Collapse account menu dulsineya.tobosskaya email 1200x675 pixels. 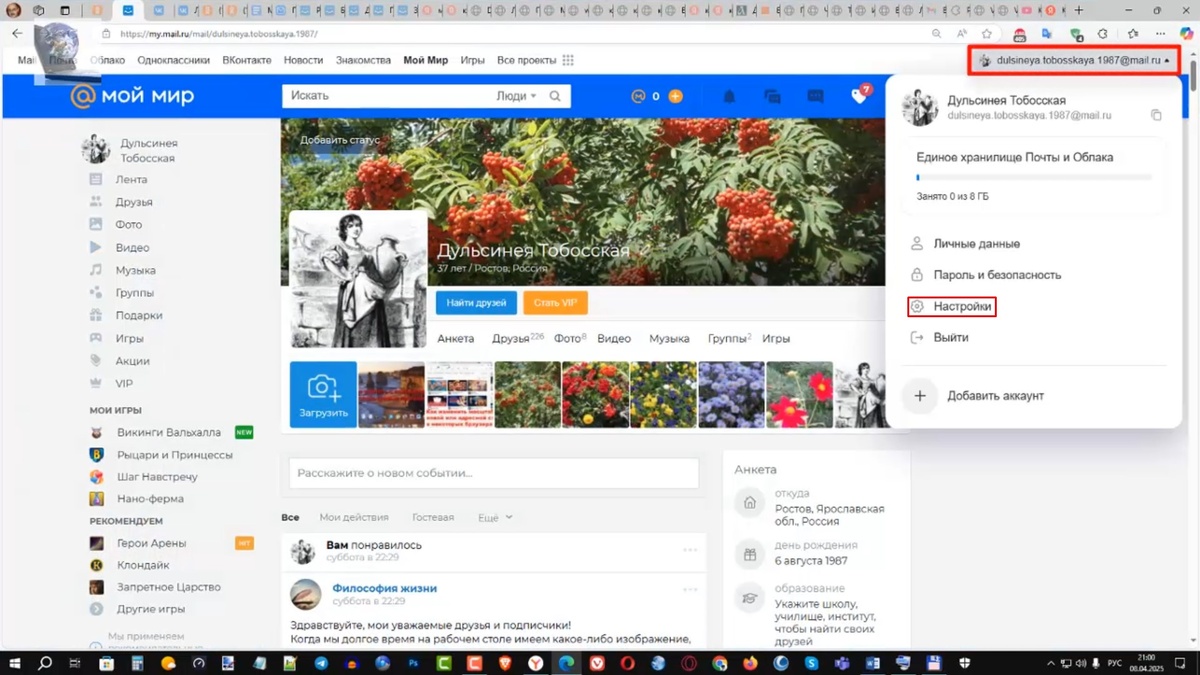[x=1074, y=60]
